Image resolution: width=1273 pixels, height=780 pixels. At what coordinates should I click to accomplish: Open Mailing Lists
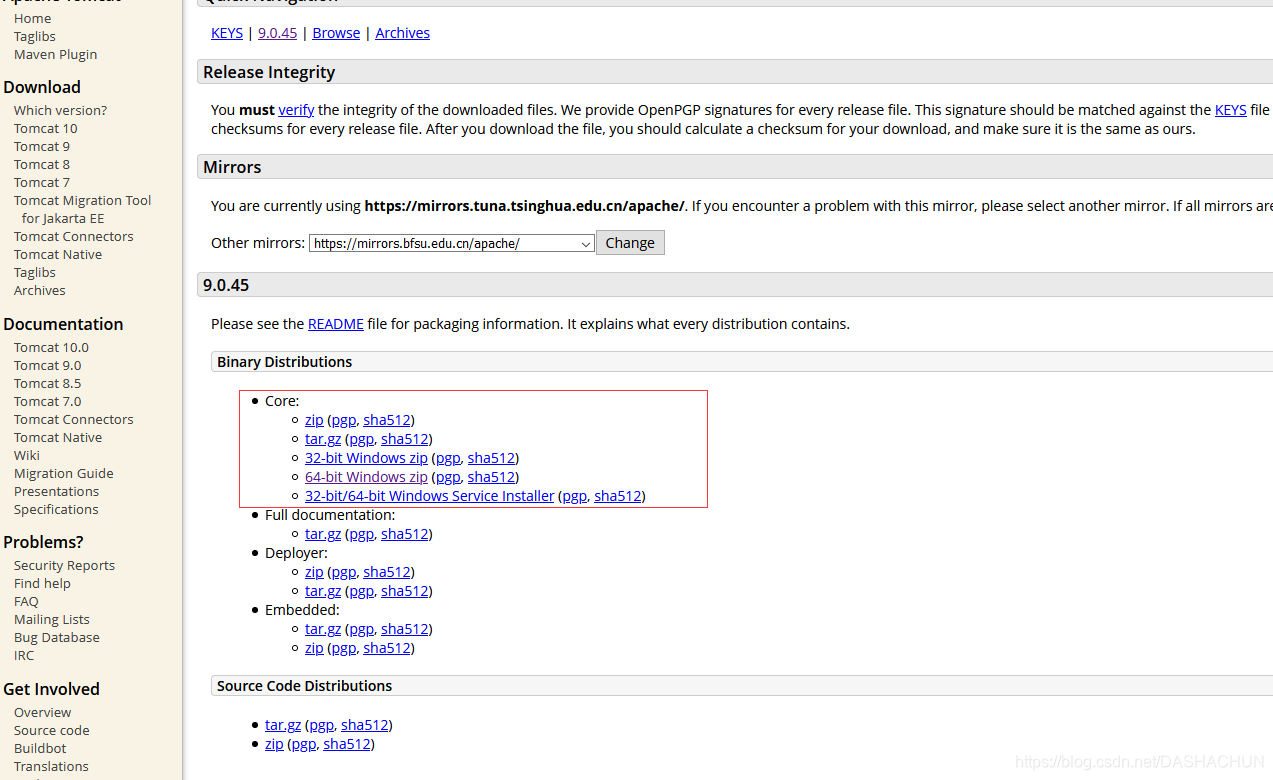[x=52, y=619]
